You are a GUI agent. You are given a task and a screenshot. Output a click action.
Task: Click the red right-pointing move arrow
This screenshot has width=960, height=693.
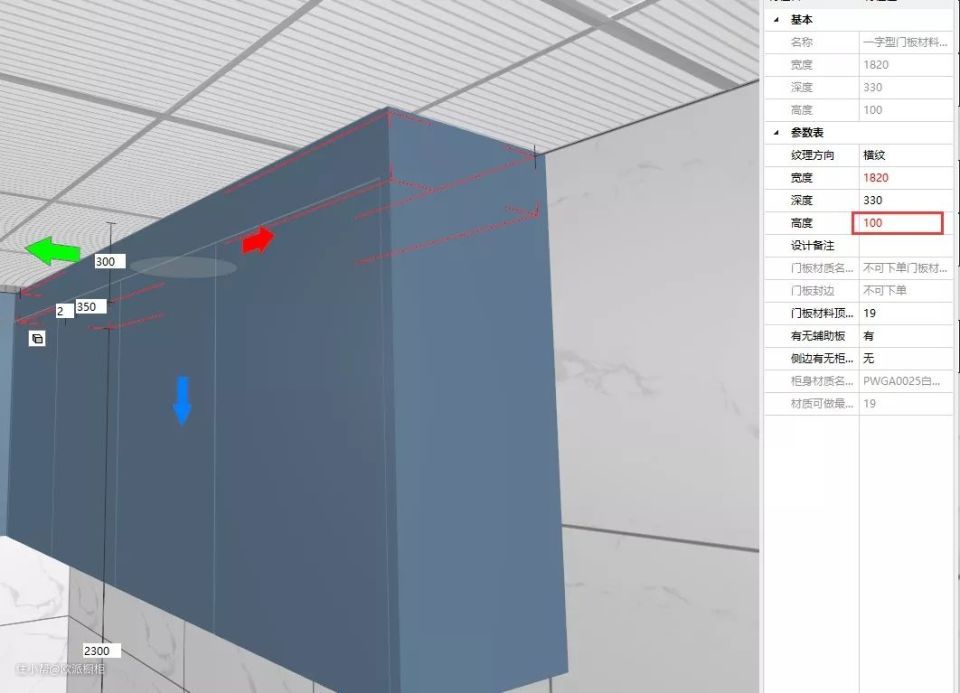click(258, 240)
